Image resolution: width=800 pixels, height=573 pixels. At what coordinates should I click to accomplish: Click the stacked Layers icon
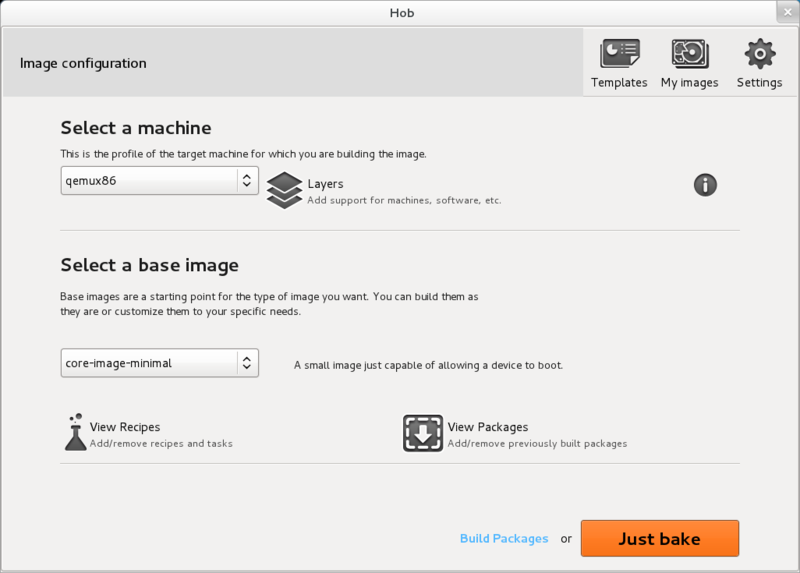tap(284, 190)
